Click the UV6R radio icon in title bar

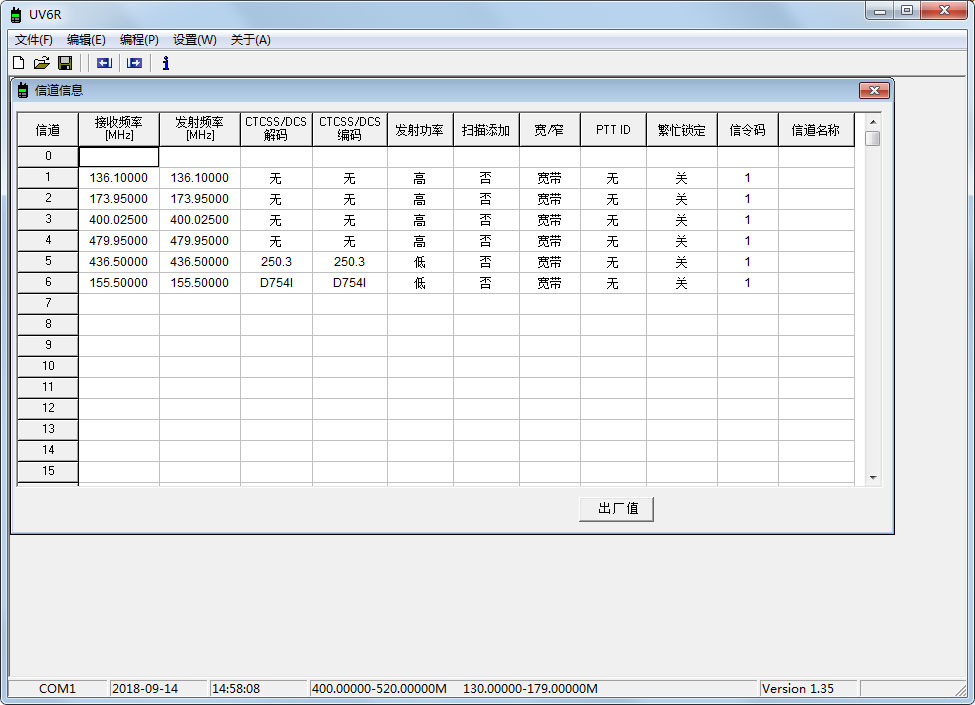[16, 14]
